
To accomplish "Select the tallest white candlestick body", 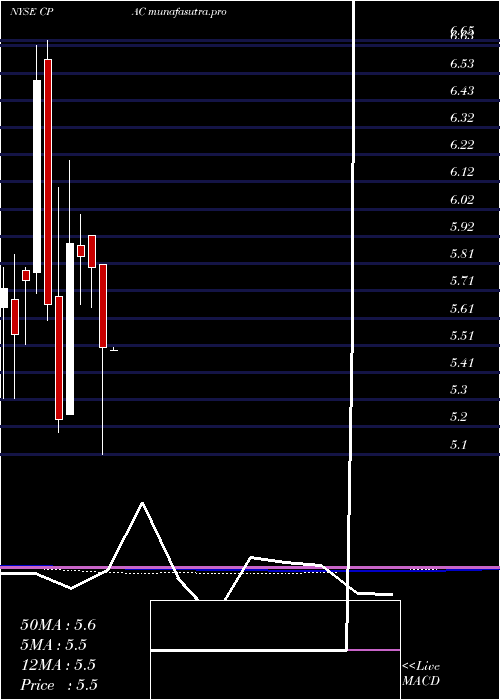I will coord(37,176).
